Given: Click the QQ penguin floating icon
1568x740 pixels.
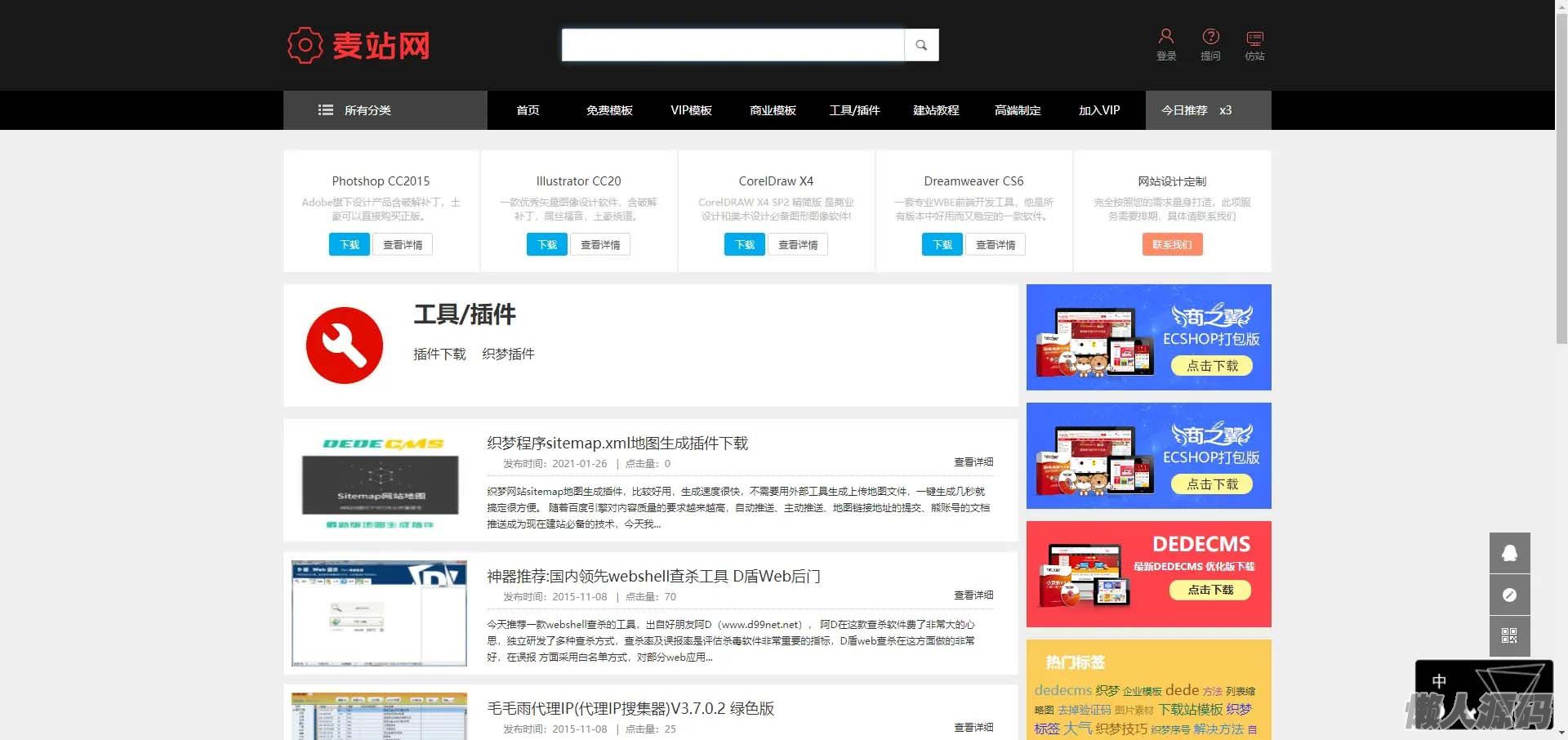Looking at the screenshot, I should pyautogui.click(x=1509, y=553).
